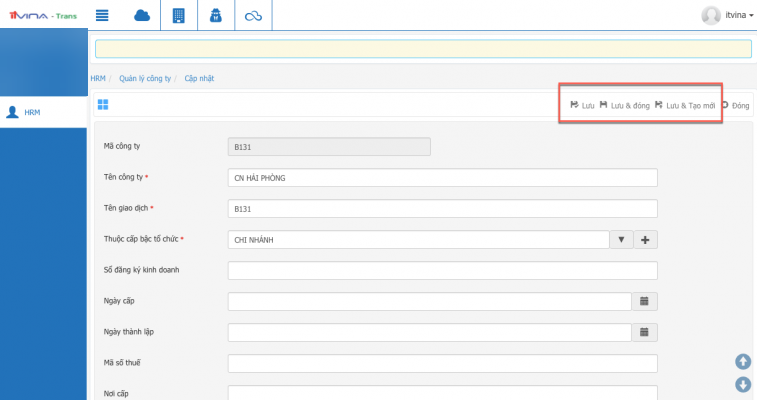Click the four-squares grid icon in toolbar
Image resolution: width=757 pixels, height=400 pixels.
pos(103,104)
